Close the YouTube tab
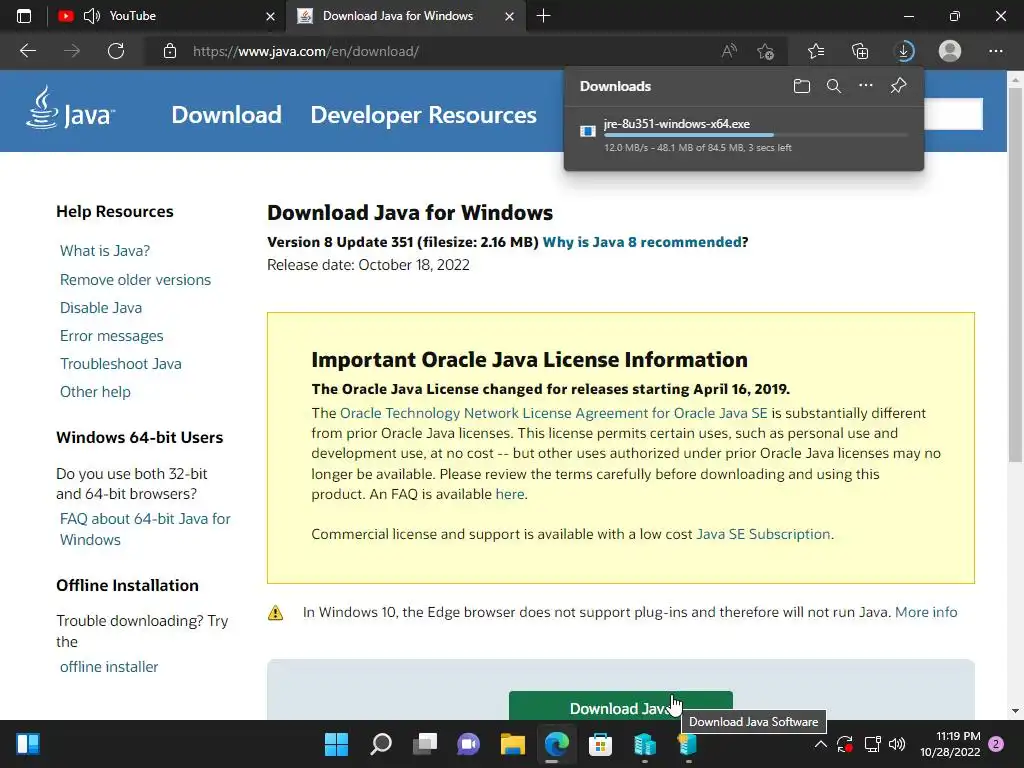Screen dimensions: 1024x768 tap(270, 16)
